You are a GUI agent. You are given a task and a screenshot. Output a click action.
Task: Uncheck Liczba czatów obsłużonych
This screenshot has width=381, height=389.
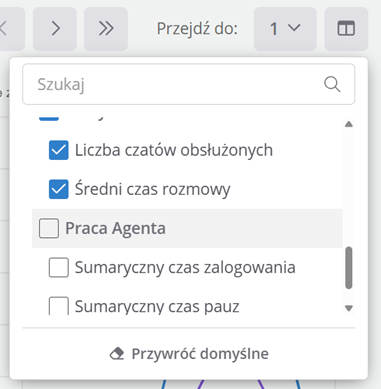[x=59, y=150]
